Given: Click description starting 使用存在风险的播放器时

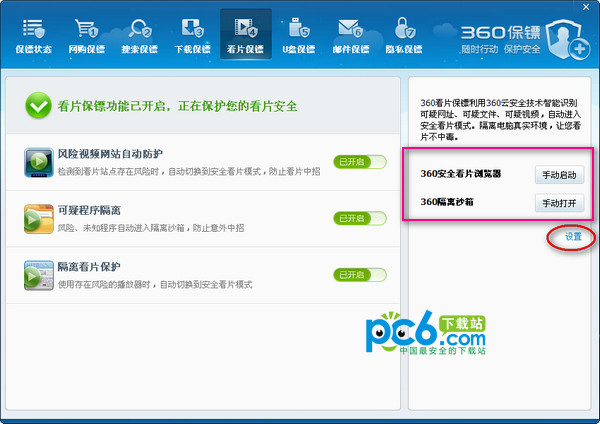Looking at the screenshot, I should 155,284.
